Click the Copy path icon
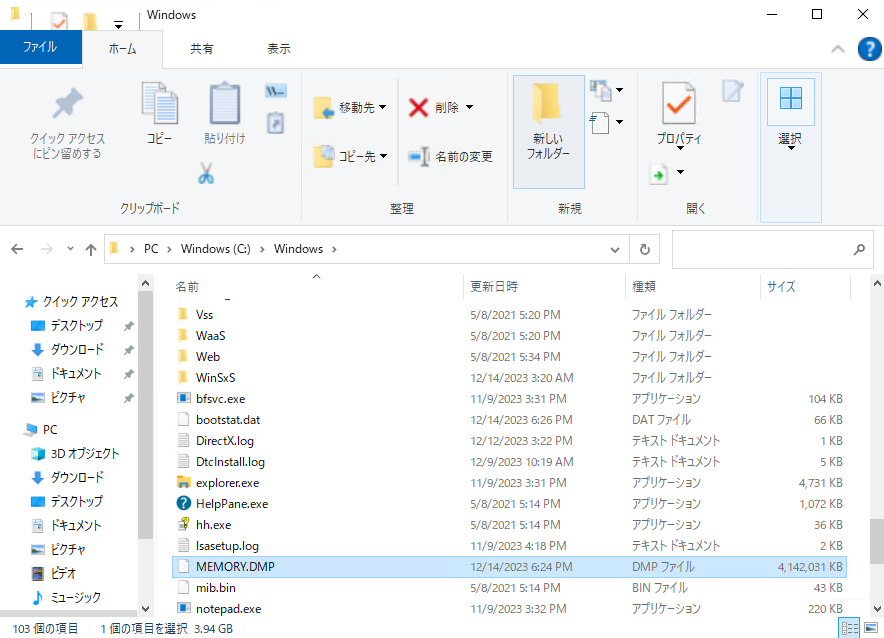The image size is (884, 638). click(x=275, y=91)
